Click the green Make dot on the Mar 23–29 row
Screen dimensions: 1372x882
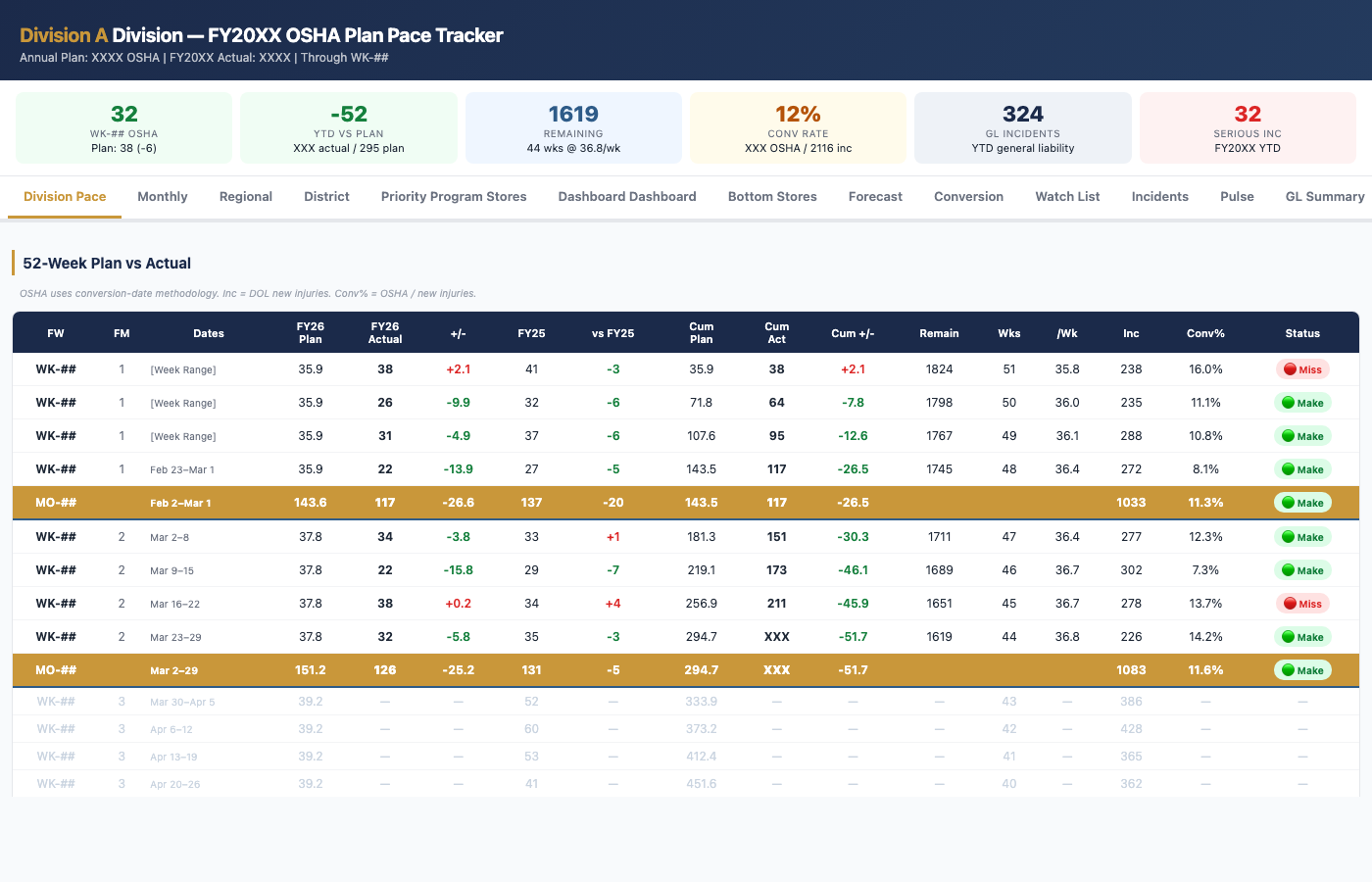point(1302,636)
